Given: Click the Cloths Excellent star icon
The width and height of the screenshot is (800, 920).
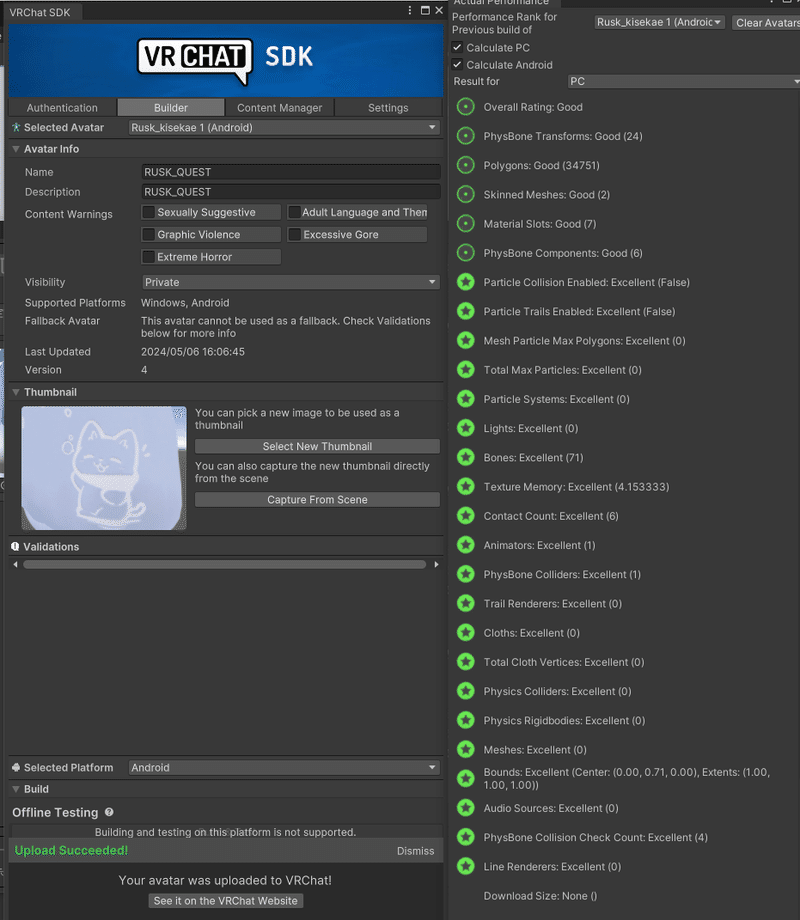Looking at the screenshot, I should coord(465,632).
